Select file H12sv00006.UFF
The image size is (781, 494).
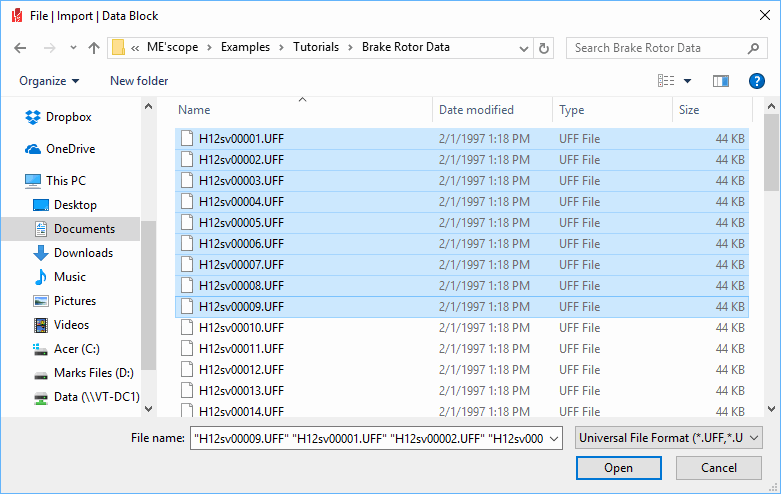(462, 244)
